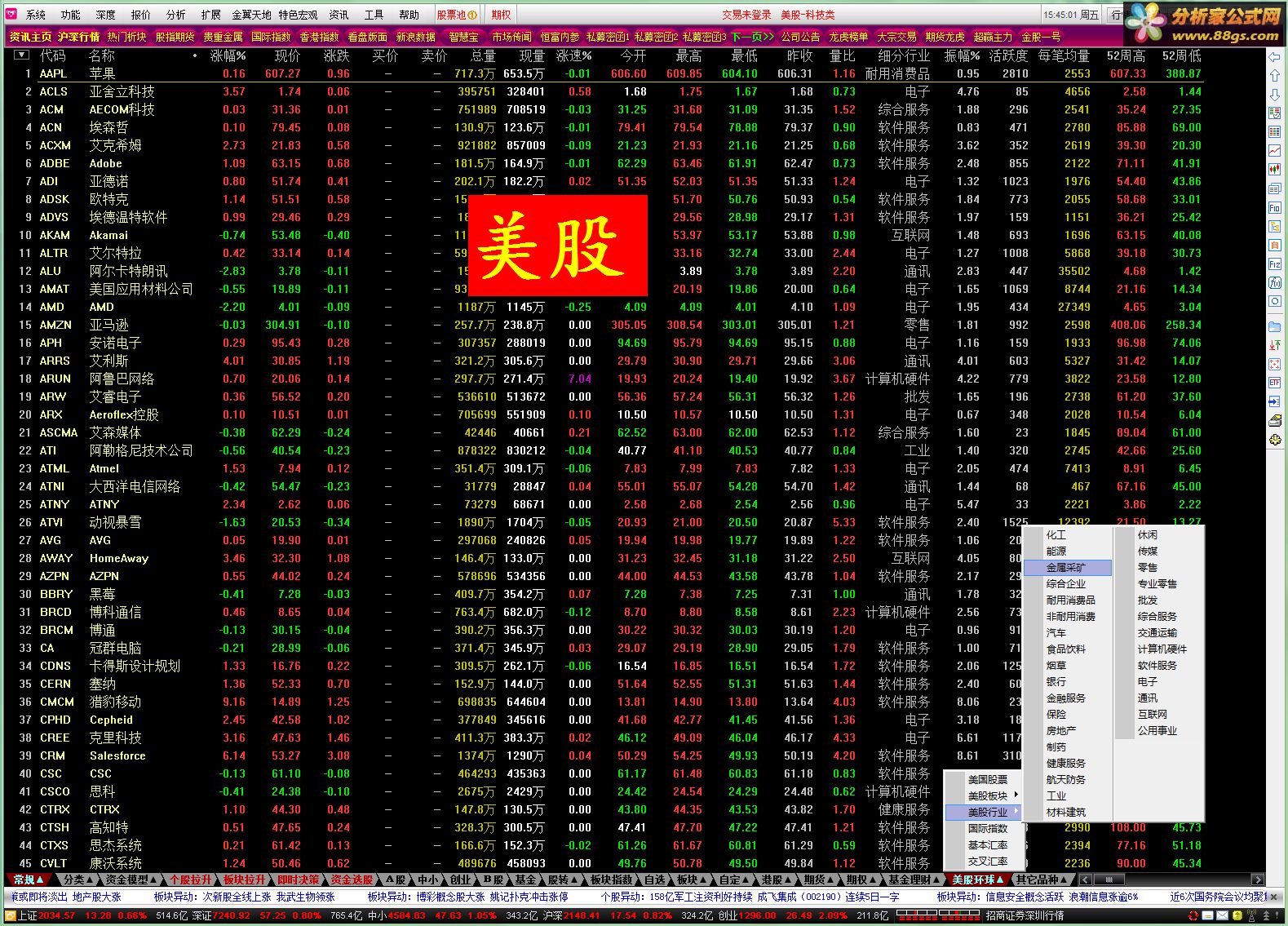Open the line chart icon in right sidebar

tap(1274, 151)
